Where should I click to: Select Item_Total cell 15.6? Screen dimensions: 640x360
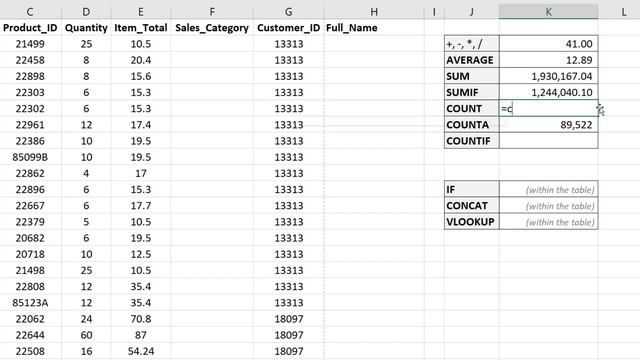click(141, 76)
